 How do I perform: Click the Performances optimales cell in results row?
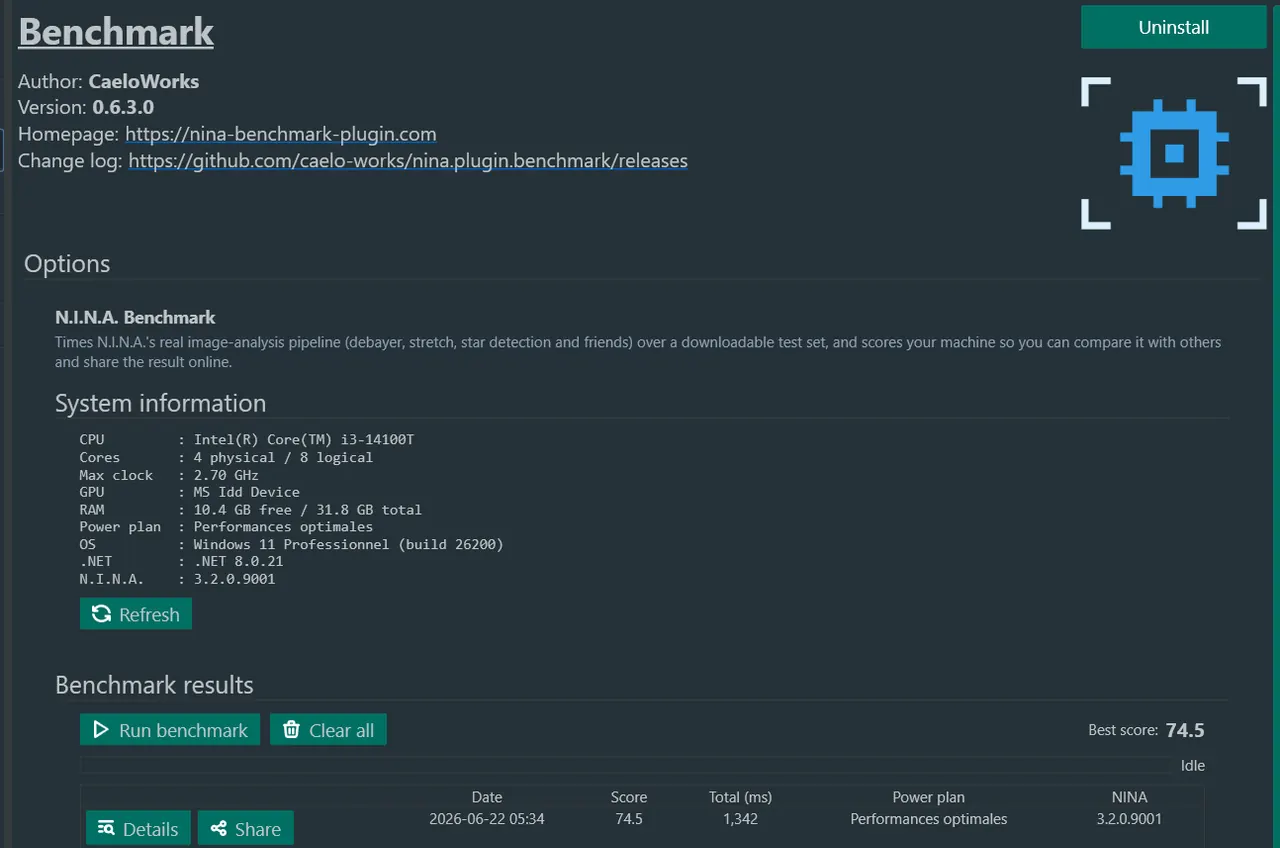929,819
